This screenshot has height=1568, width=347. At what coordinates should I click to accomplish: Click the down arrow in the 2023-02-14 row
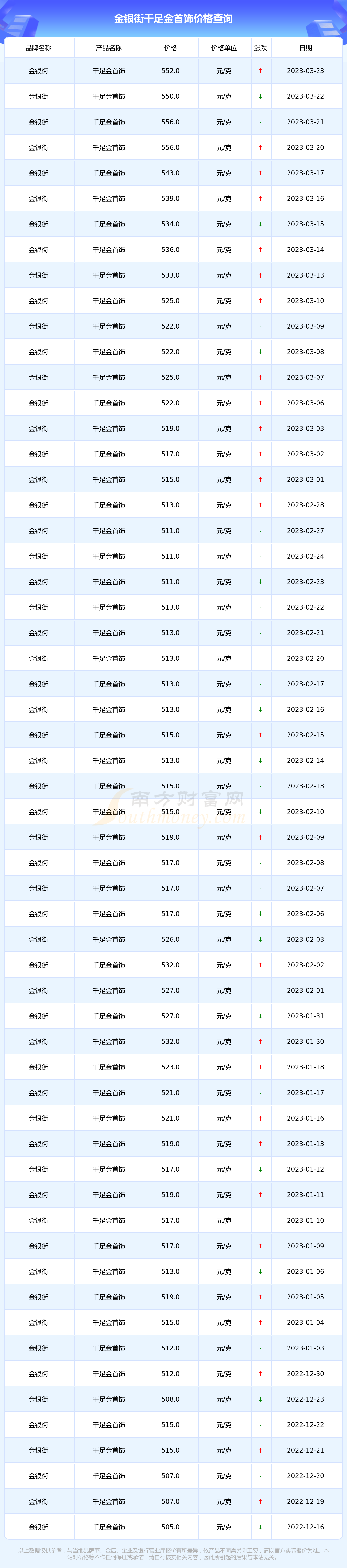[x=260, y=761]
